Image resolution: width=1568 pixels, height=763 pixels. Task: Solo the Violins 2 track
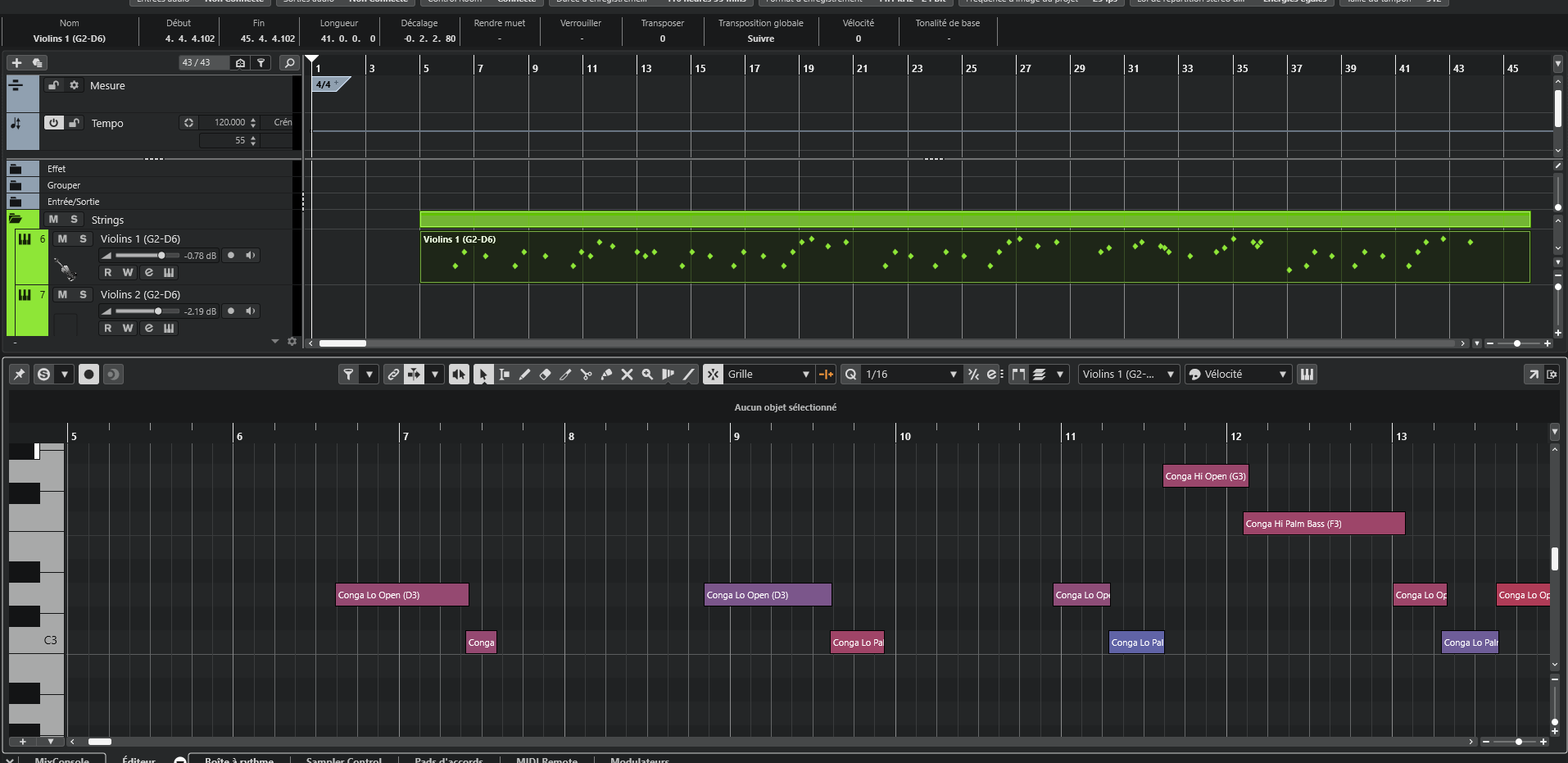83,295
